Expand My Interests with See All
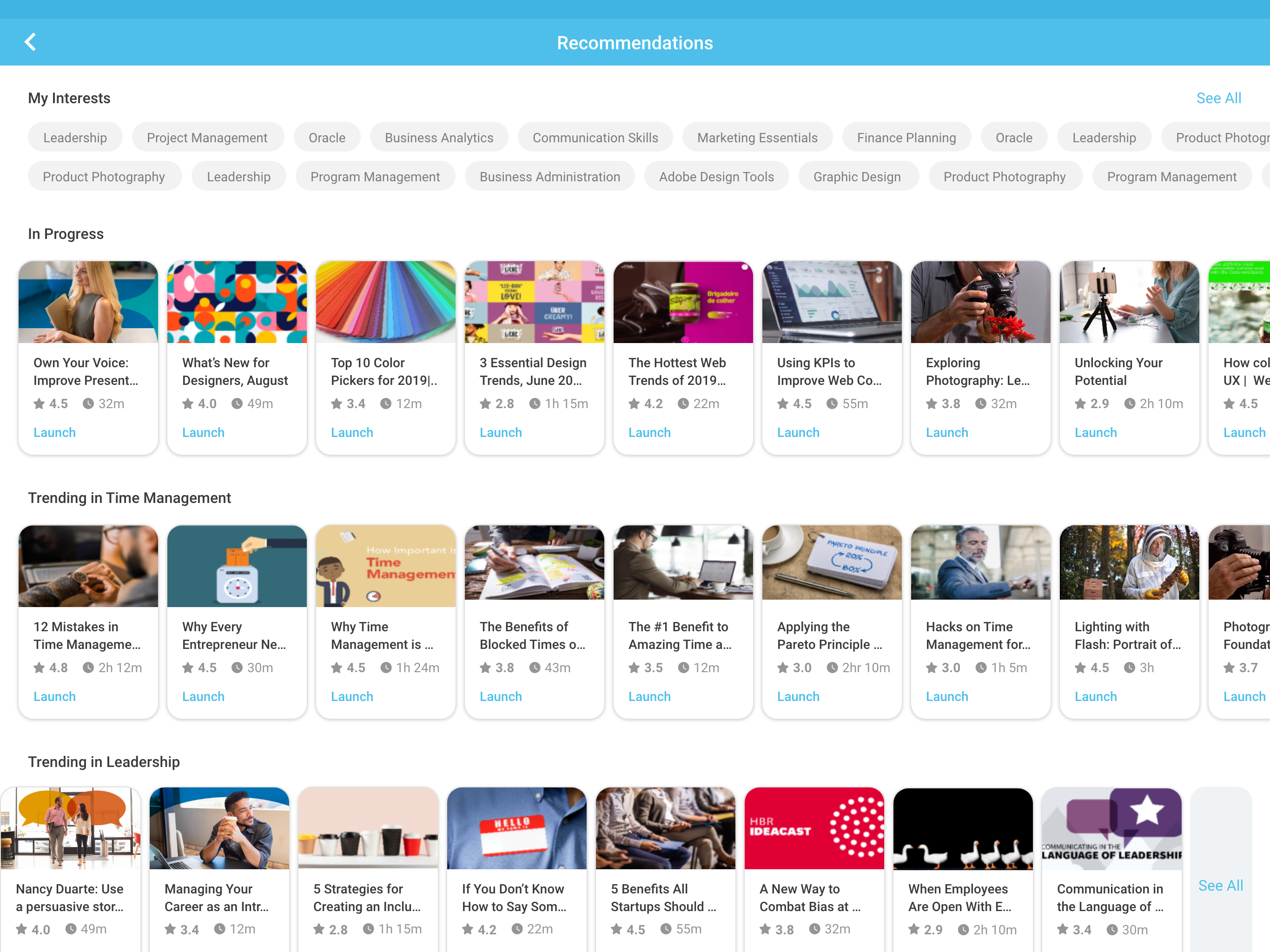 (x=1218, y=98)
